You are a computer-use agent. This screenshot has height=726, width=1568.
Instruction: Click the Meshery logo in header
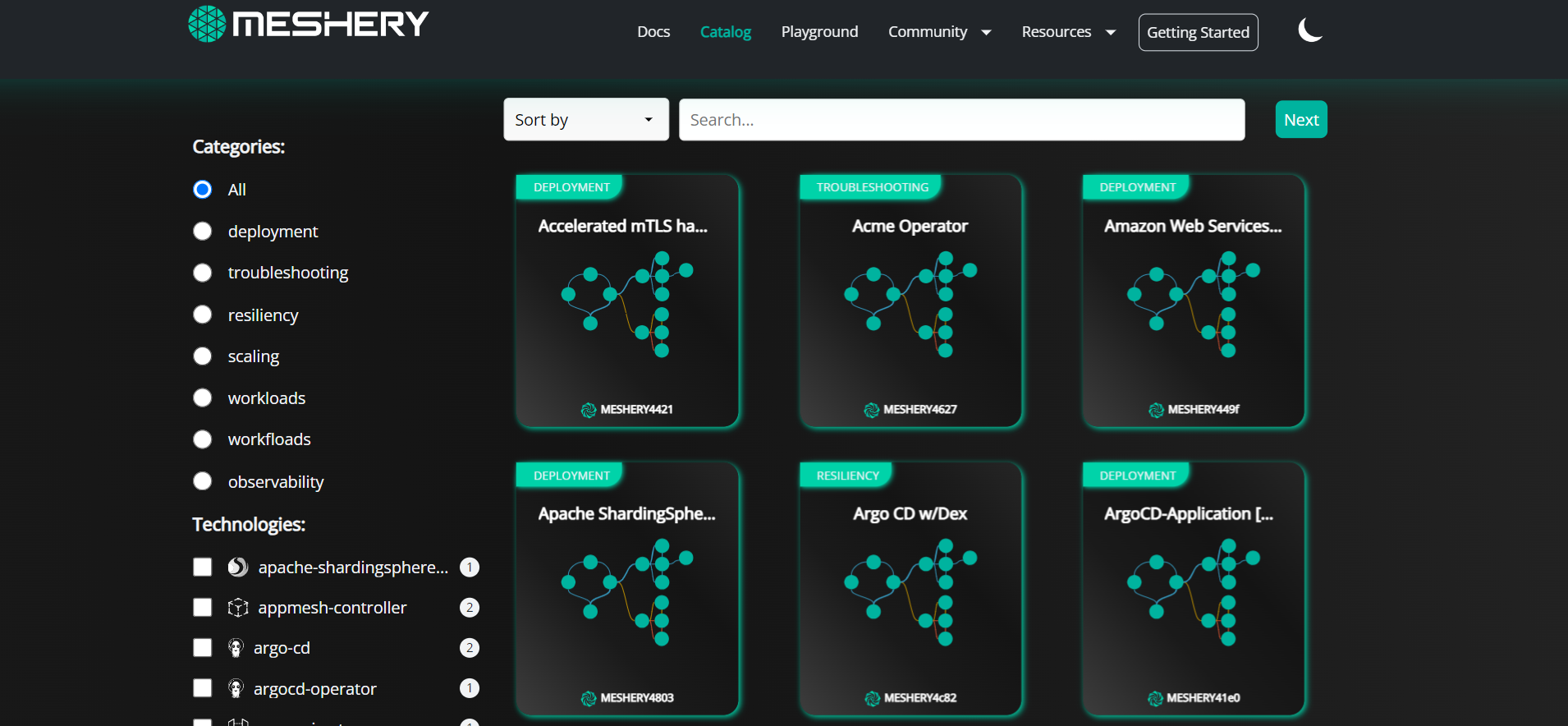308,24
